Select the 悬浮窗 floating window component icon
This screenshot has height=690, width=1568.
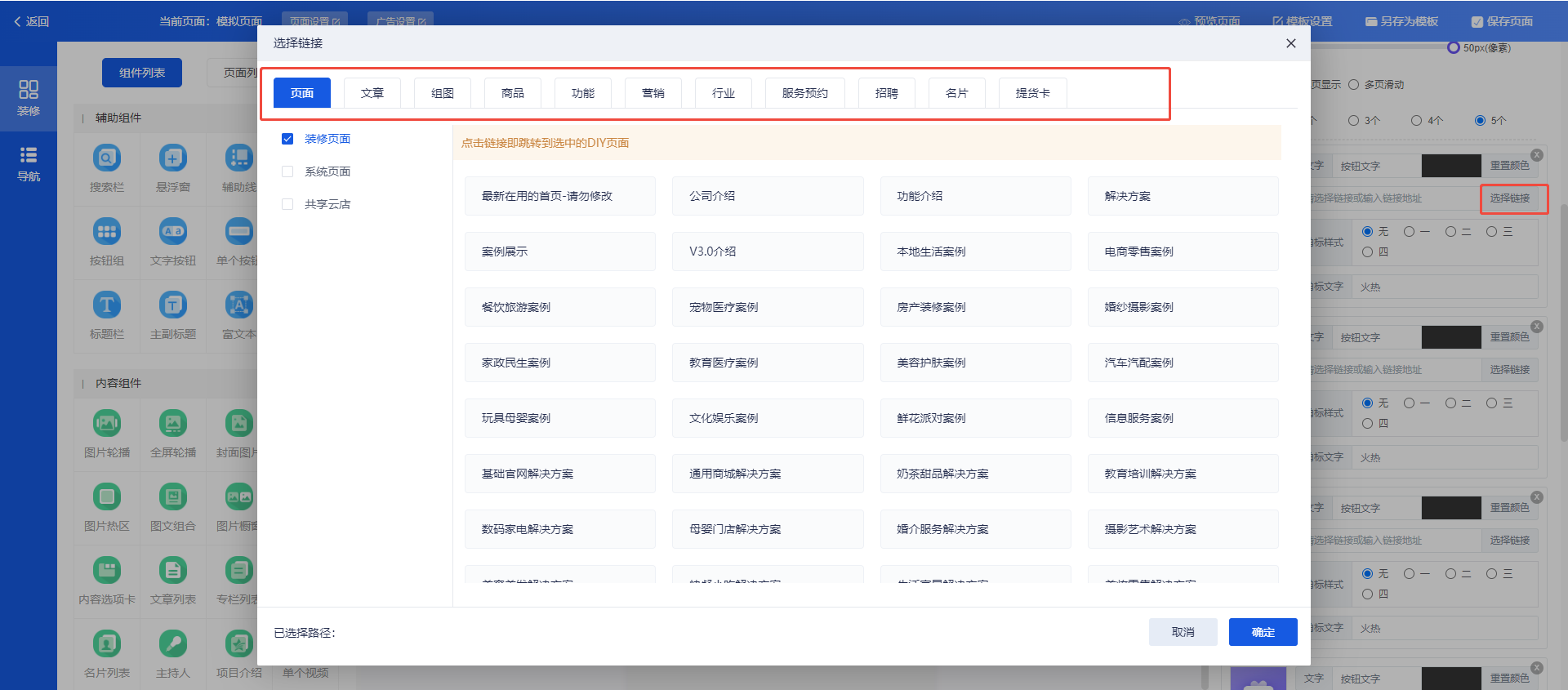(172, 158)
